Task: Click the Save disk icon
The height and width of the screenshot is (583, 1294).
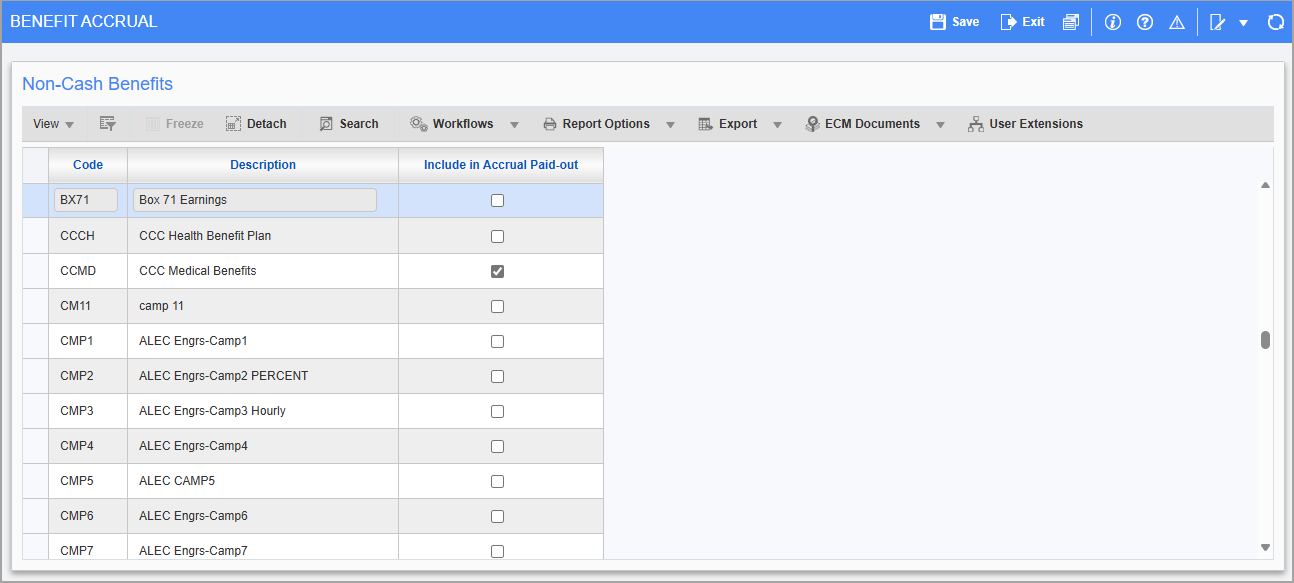Action: point(937,22)
